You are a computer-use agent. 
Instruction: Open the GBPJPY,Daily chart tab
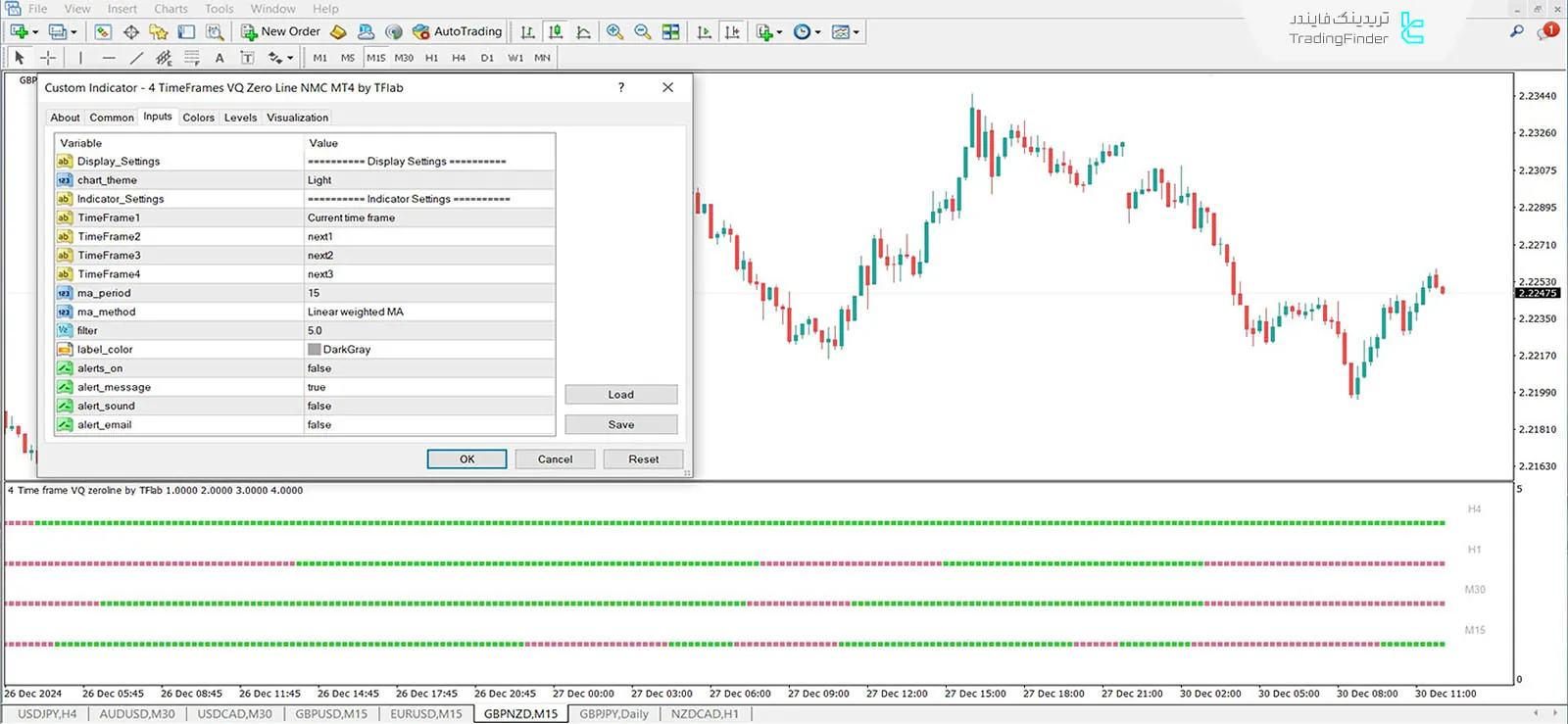tap(613, 714)
